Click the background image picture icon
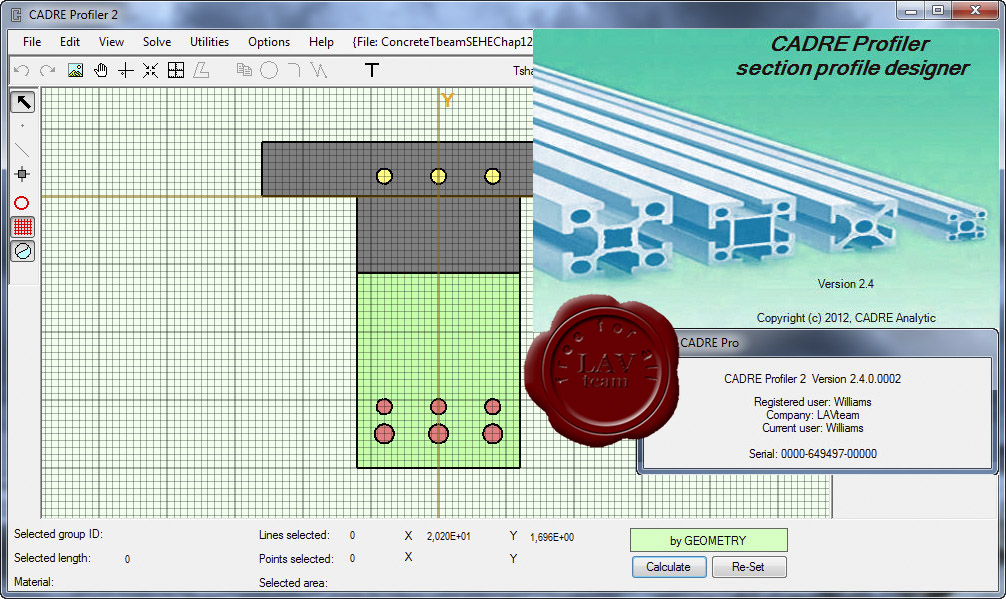 [x=75, y=70]
